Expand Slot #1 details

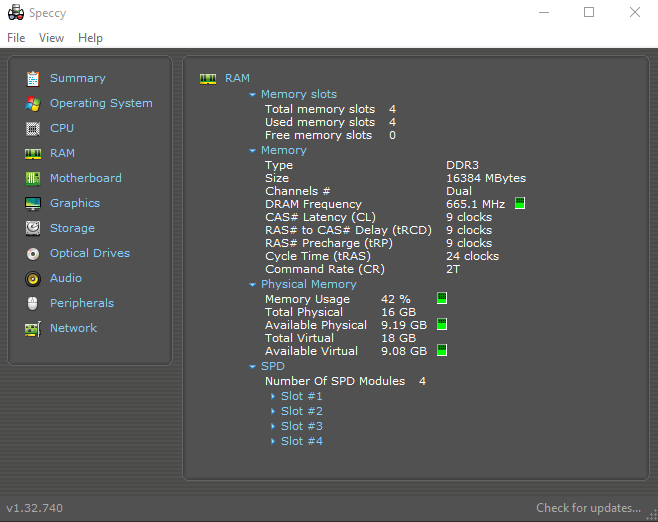[x=273, y=396]
